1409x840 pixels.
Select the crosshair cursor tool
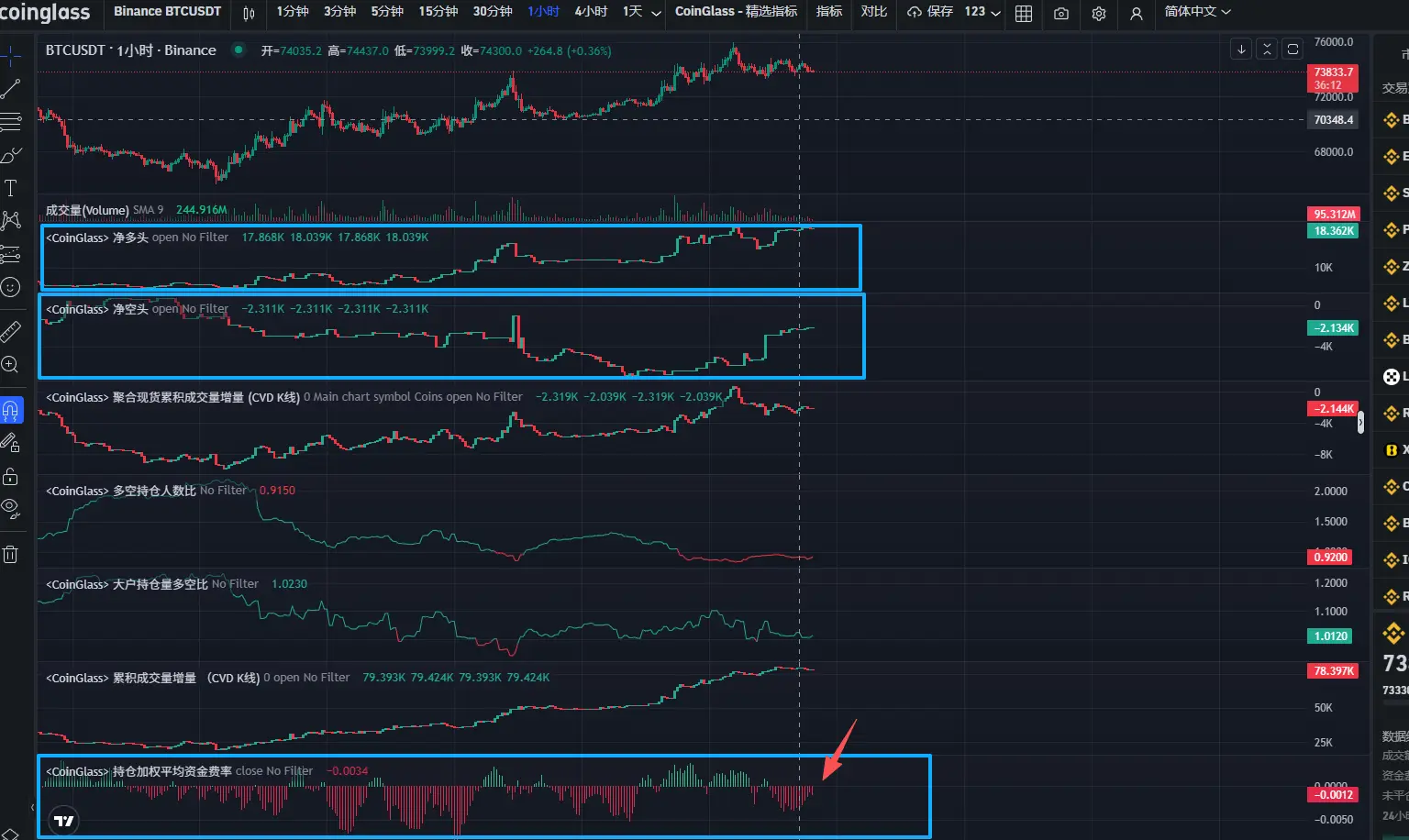[x=10, y=57]
